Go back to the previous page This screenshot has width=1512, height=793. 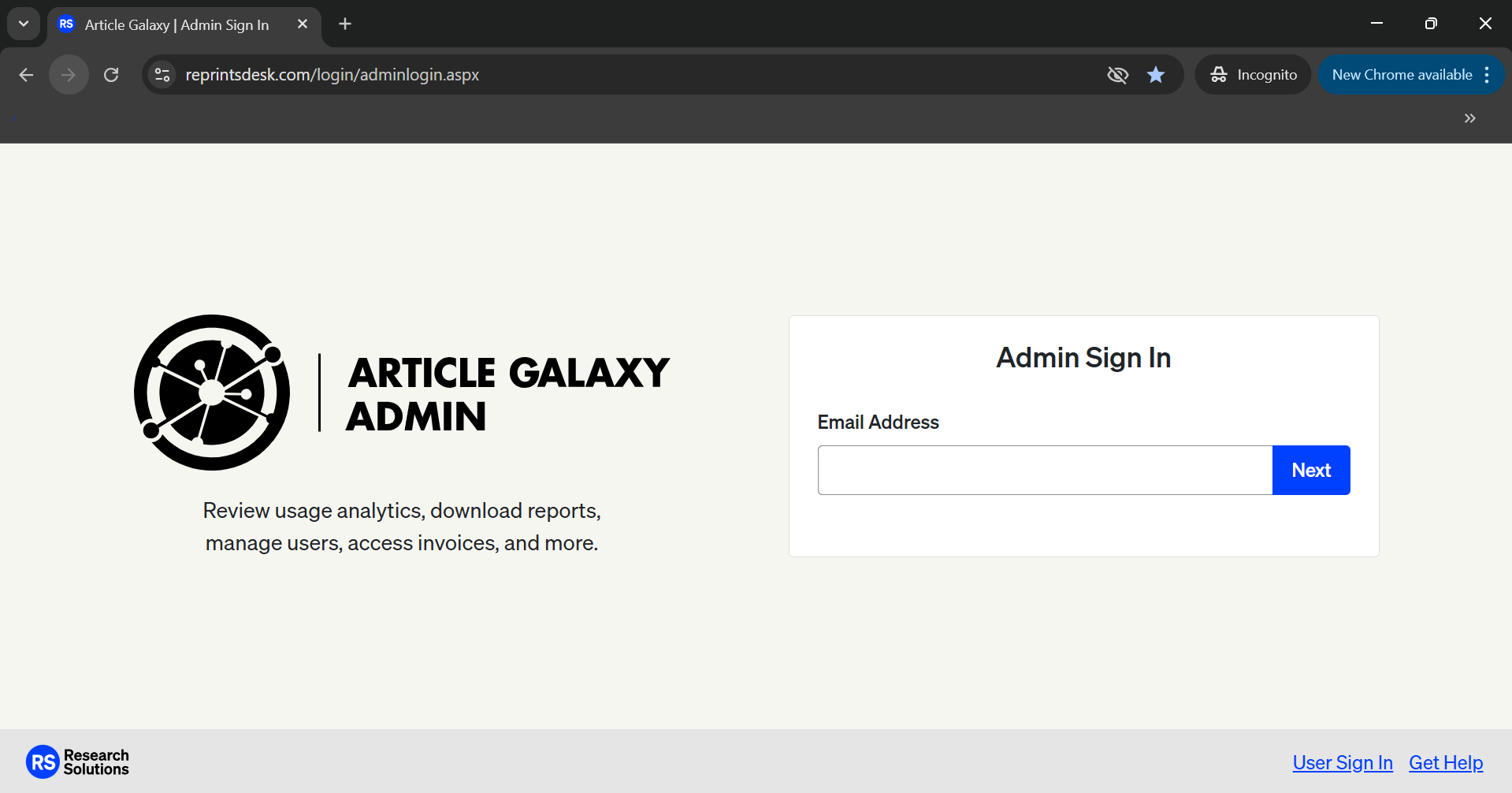[26, 74]
